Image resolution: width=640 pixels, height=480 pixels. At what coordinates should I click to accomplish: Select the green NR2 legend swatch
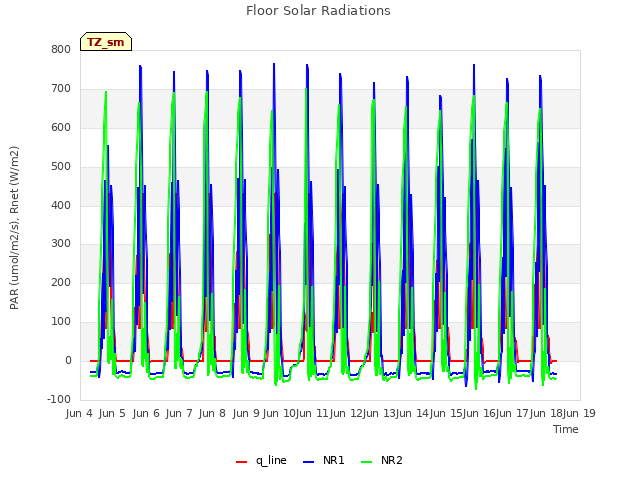point(367,461)
